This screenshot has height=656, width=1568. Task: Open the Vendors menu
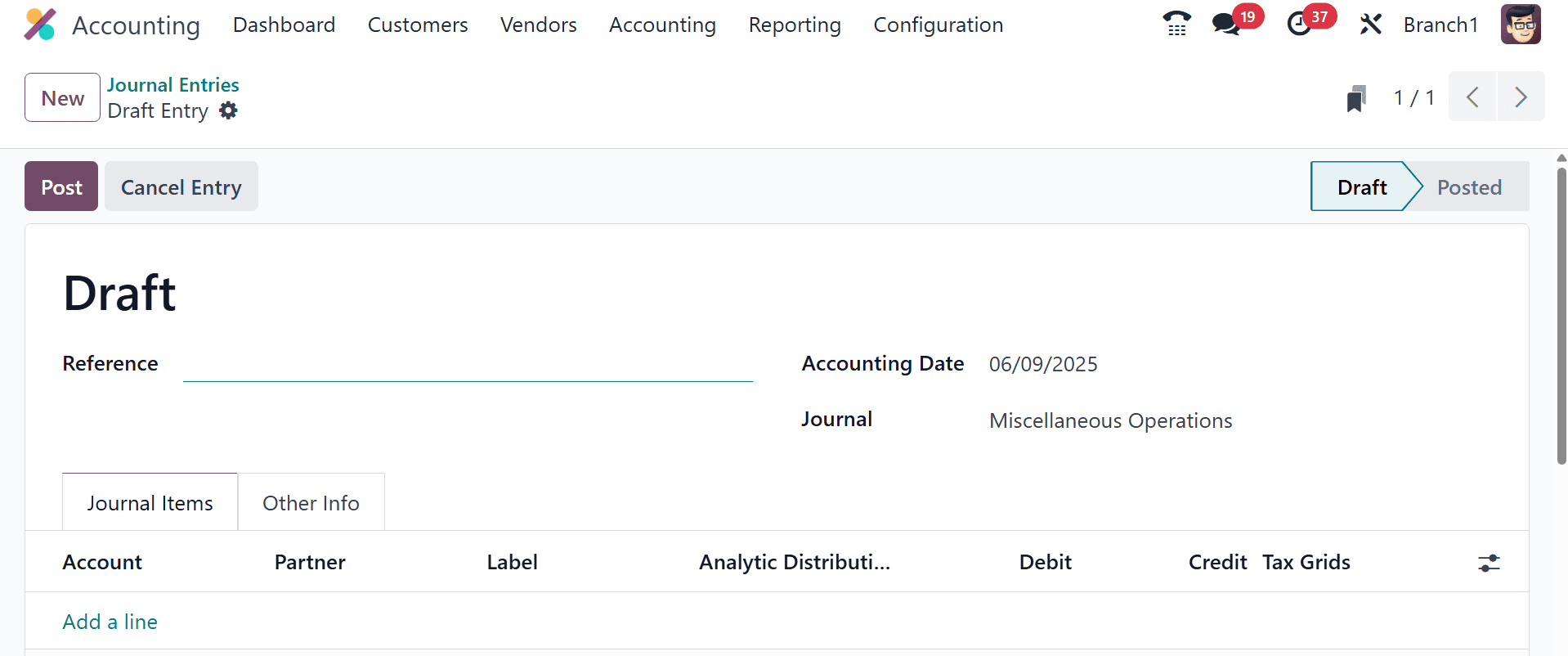coord(539,25)
